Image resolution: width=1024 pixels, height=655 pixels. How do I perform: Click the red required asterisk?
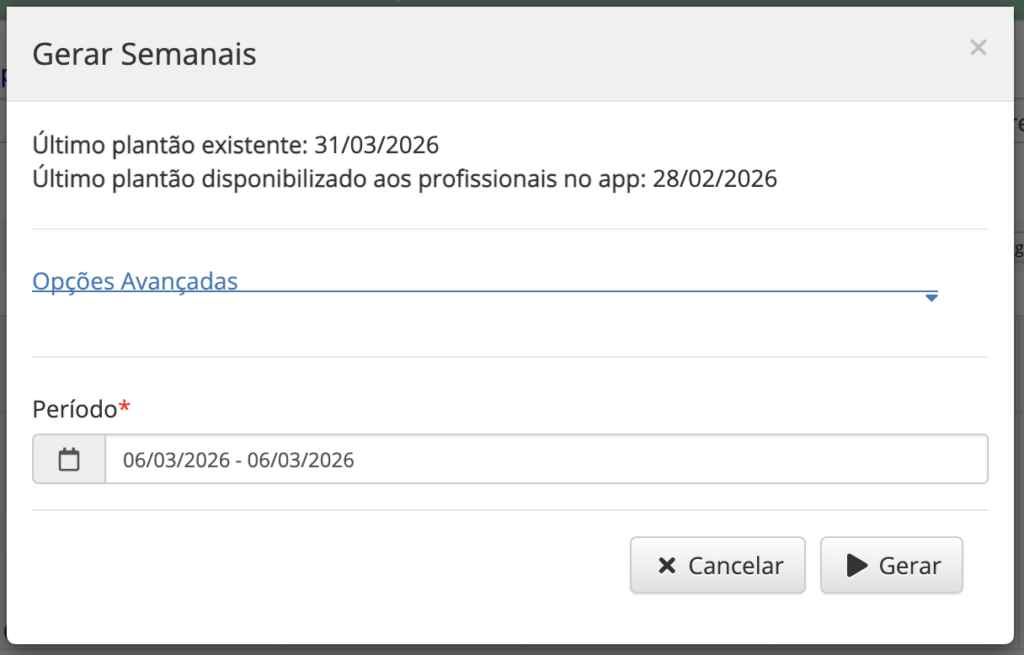(125, 406)
